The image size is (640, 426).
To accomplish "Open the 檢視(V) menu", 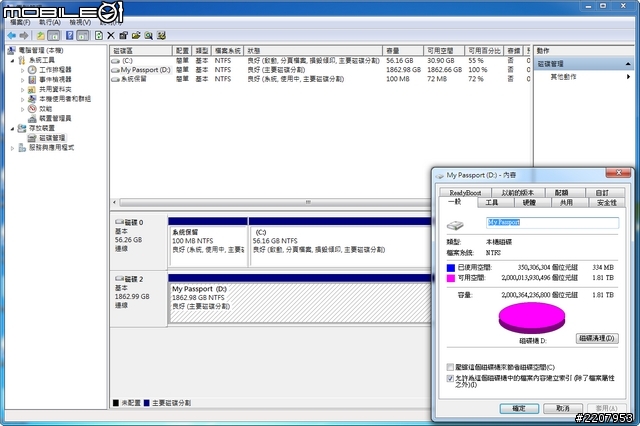I will pos(80,22).
